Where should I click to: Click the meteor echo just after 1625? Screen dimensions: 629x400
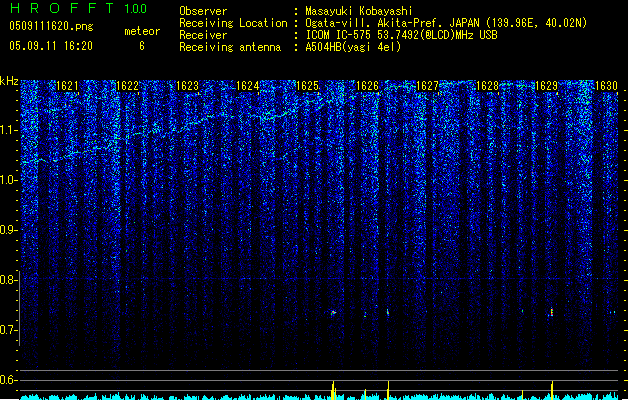pos(333,313)
